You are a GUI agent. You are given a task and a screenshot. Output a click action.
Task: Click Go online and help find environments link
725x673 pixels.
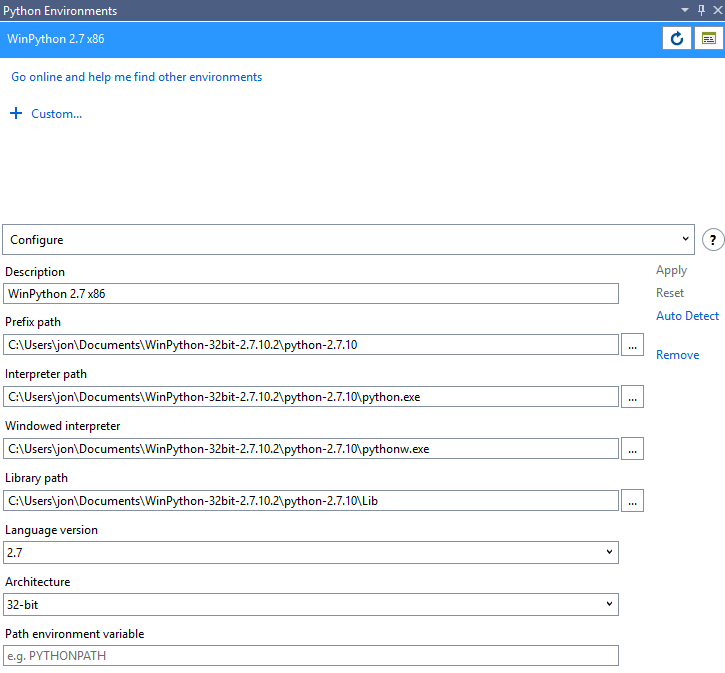(x=136, y=77)
